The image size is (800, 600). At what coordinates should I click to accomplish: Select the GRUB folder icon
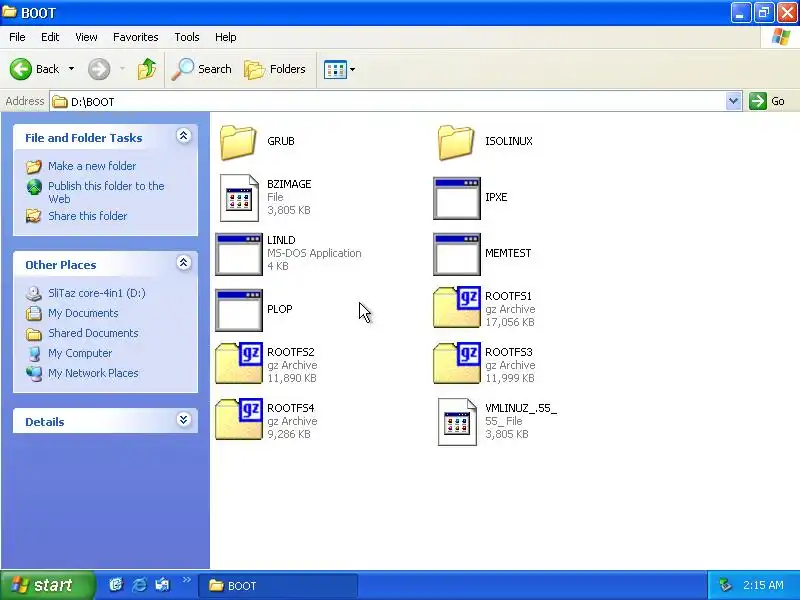(238, 142)
